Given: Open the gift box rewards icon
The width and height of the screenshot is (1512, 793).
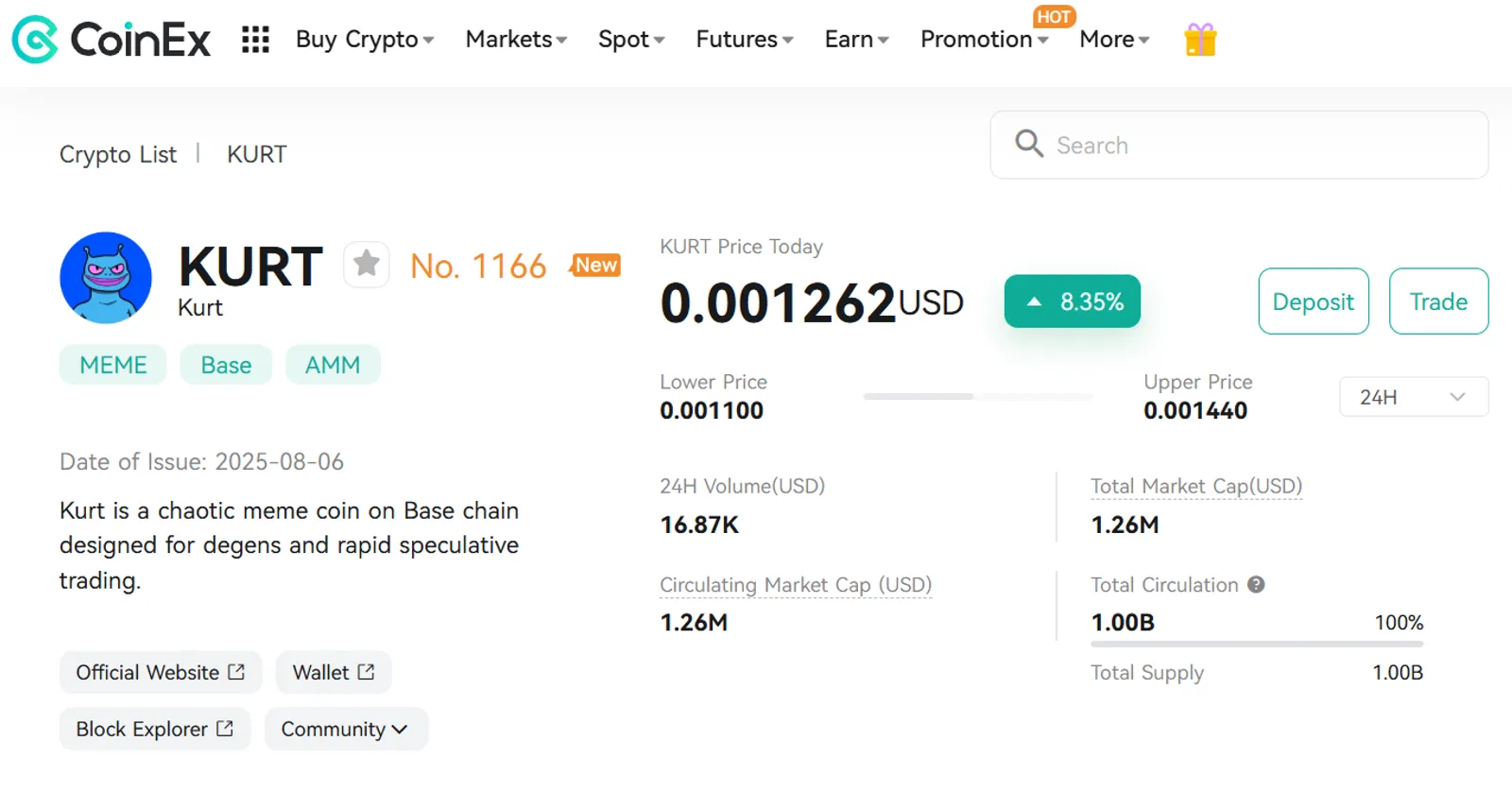Looking at the screenshot, I should [x=1200, y=40].
